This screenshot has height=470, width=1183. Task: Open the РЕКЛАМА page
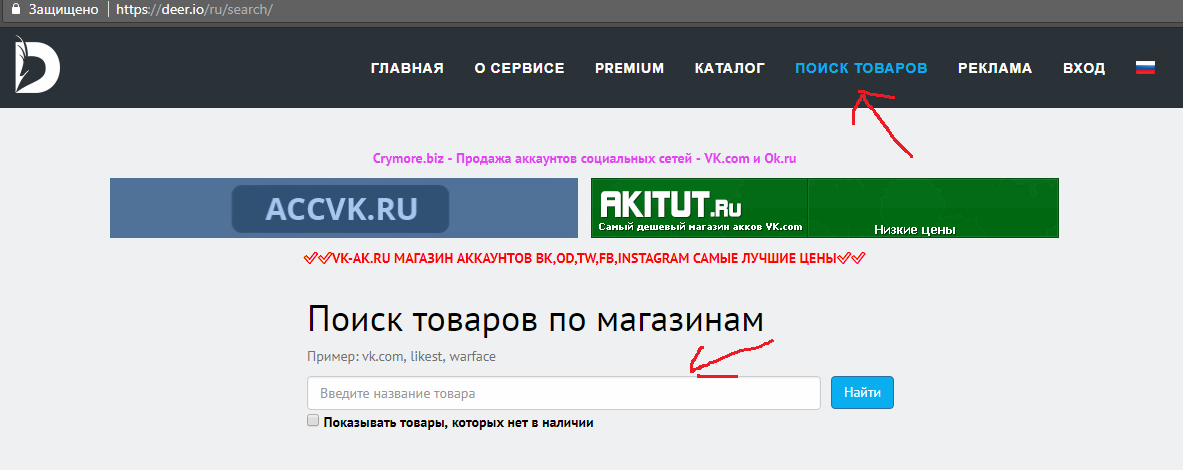[x=995, y=68]
